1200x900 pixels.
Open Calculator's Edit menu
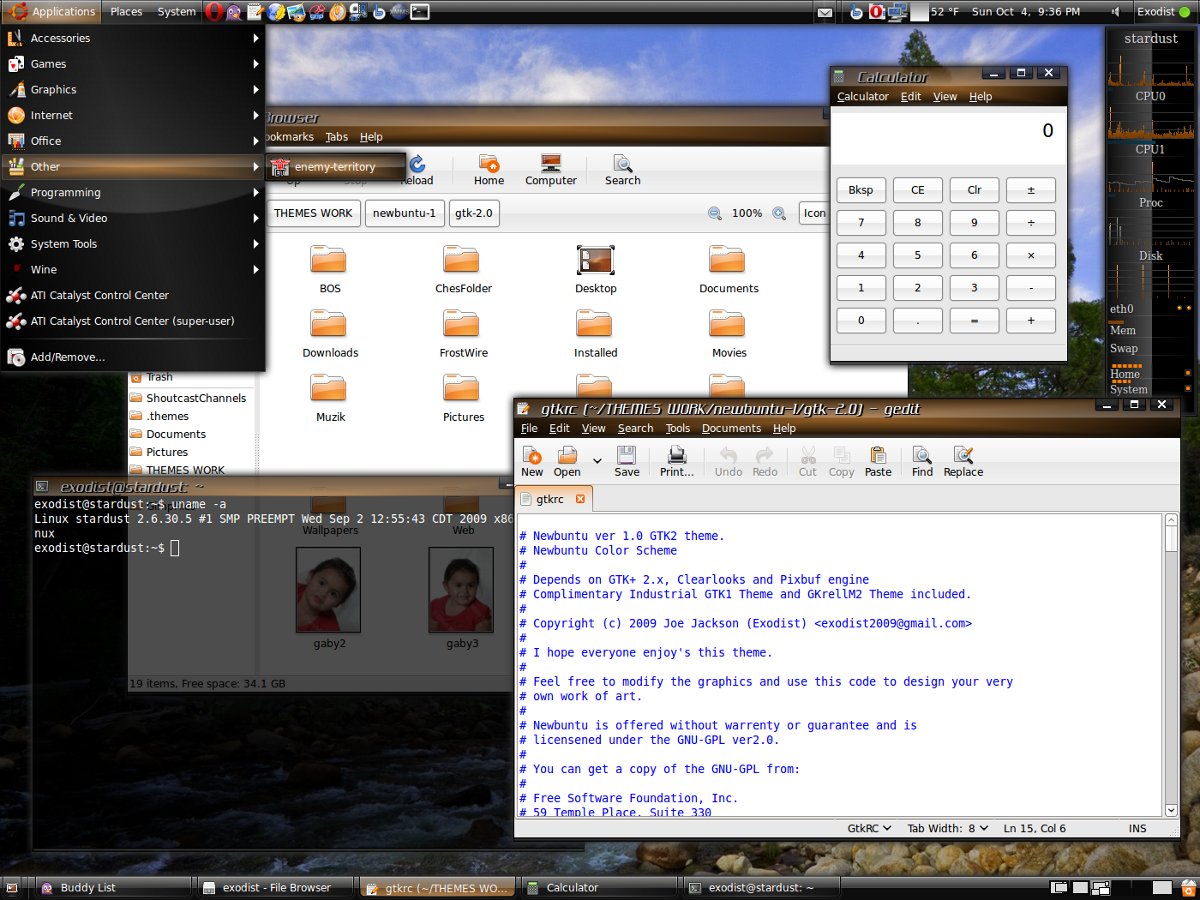(x=911, y=97)
